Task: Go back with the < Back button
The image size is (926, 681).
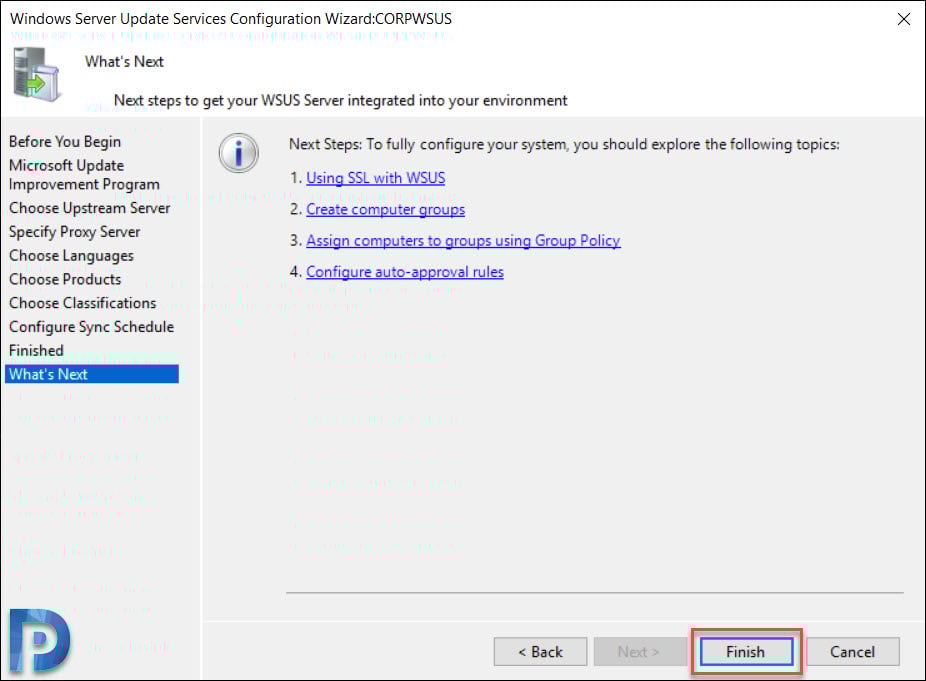Action: pos(540,651)
